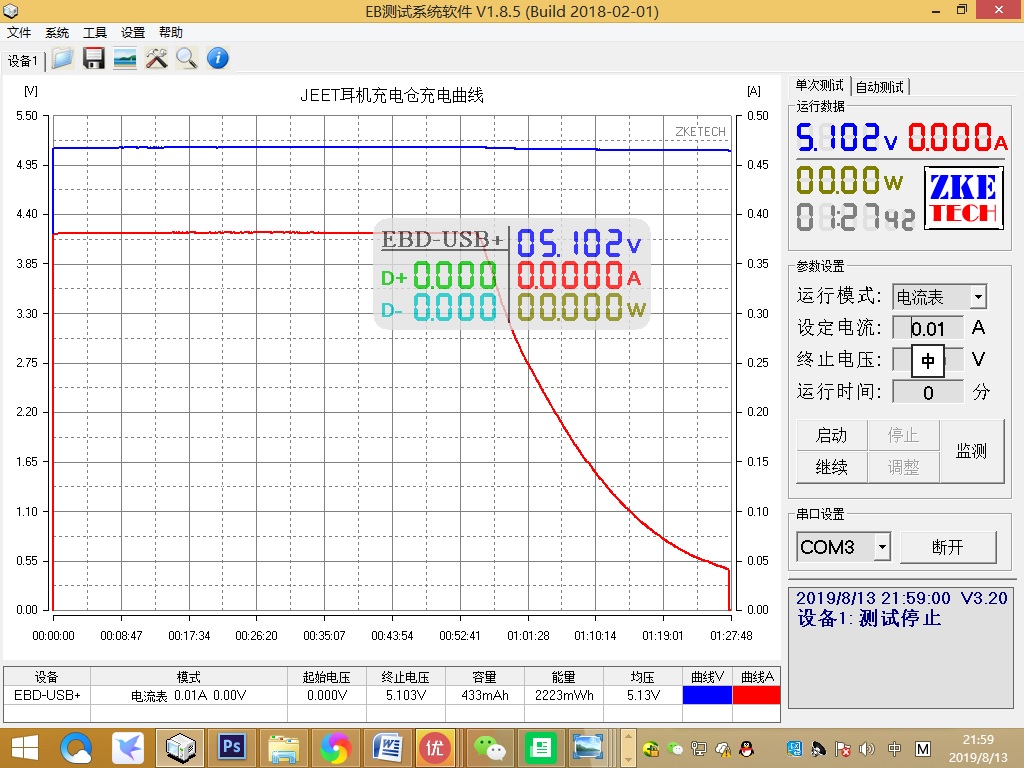Image resolution: width=1024 pixels, height=768 pixels.
Task: Click the small WeChat tray icon
Action: (675, 749)
